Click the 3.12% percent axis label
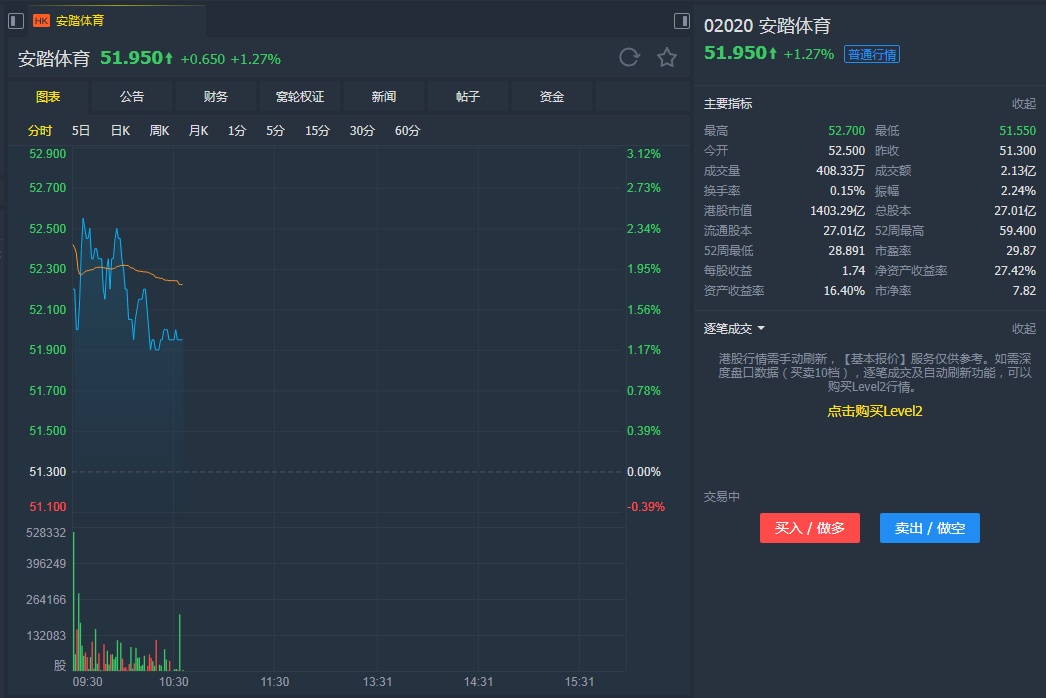1046x698 pixels. tap(644, 154)
